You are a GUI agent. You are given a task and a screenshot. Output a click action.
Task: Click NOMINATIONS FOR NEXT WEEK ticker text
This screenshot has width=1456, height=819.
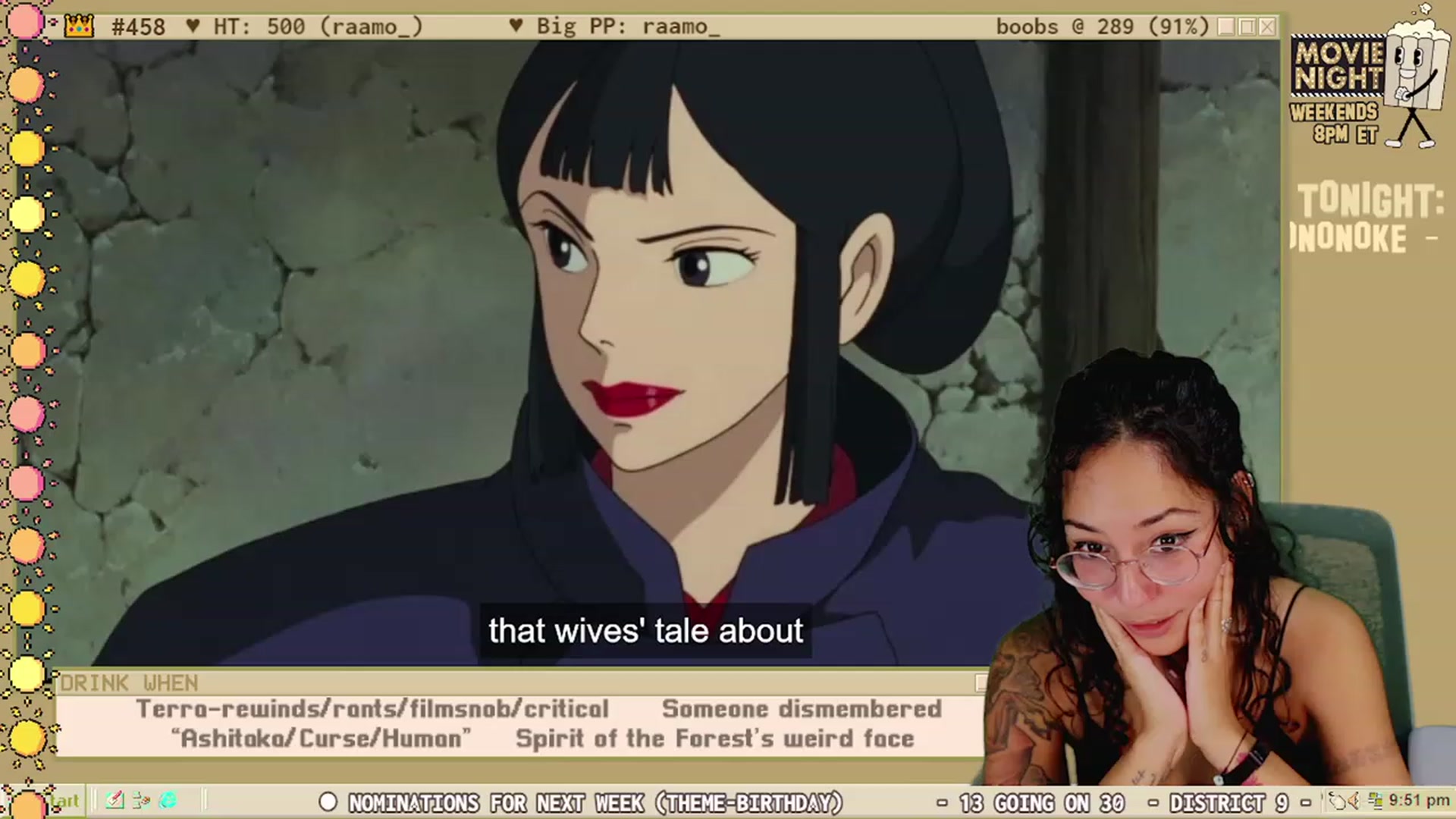point(595,802)
